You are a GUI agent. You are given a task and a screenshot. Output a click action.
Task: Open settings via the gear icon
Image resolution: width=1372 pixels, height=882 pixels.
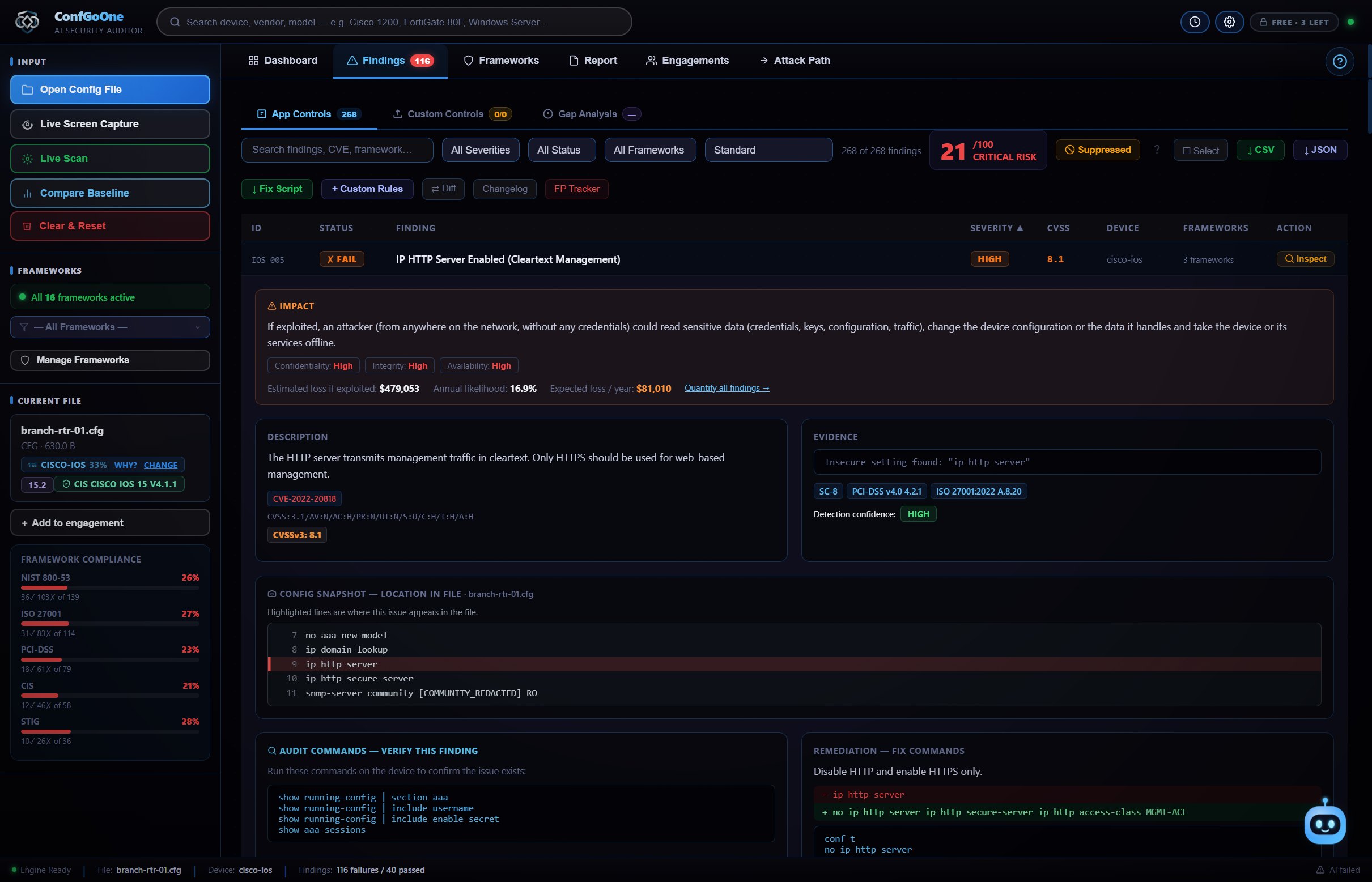[x=1229, y=22]
